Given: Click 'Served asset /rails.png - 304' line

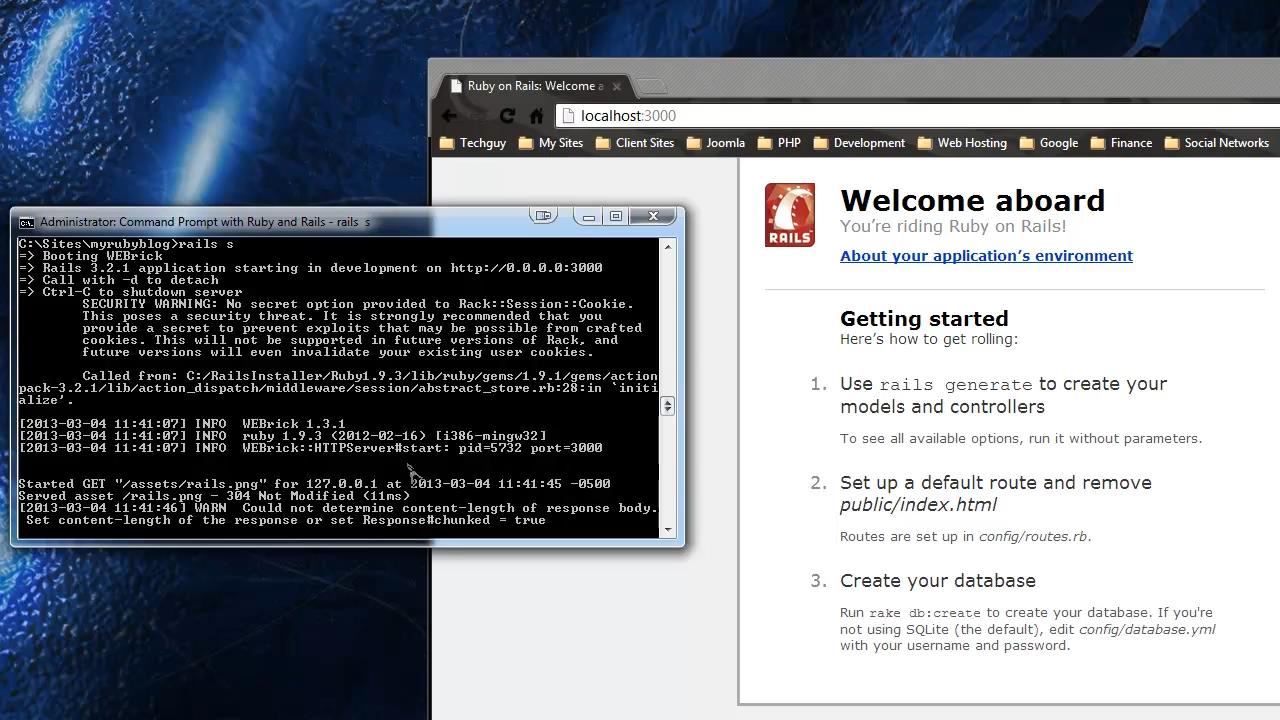Looking at the screenshot, I should (214, 496).
